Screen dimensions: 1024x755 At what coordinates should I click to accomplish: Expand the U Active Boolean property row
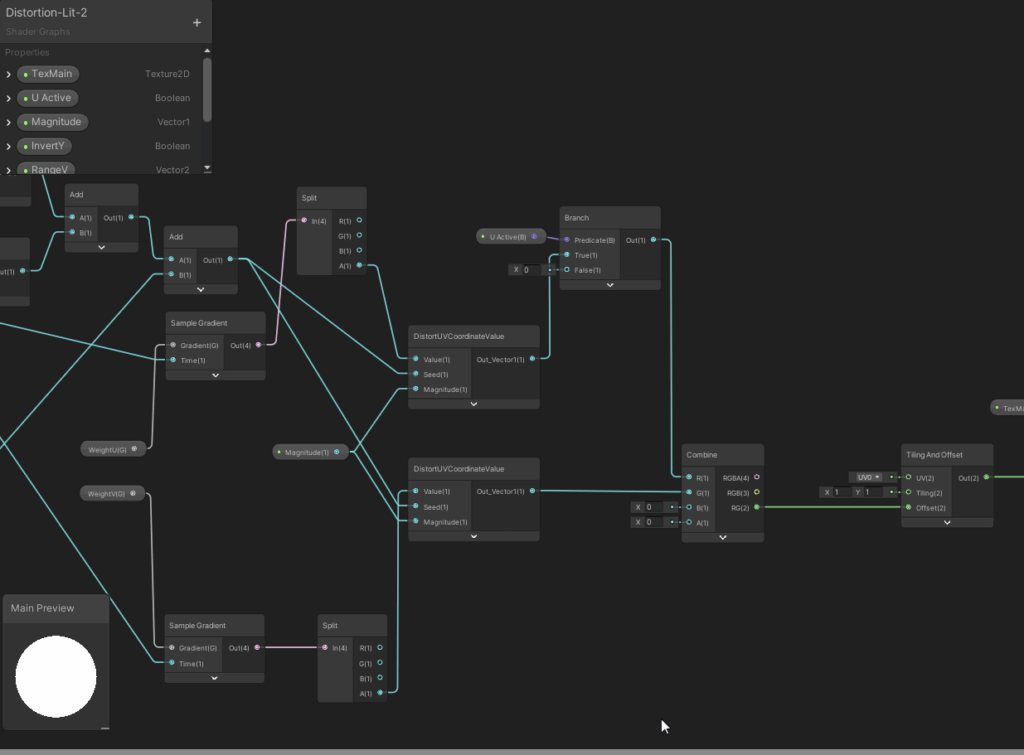(9, 98)
